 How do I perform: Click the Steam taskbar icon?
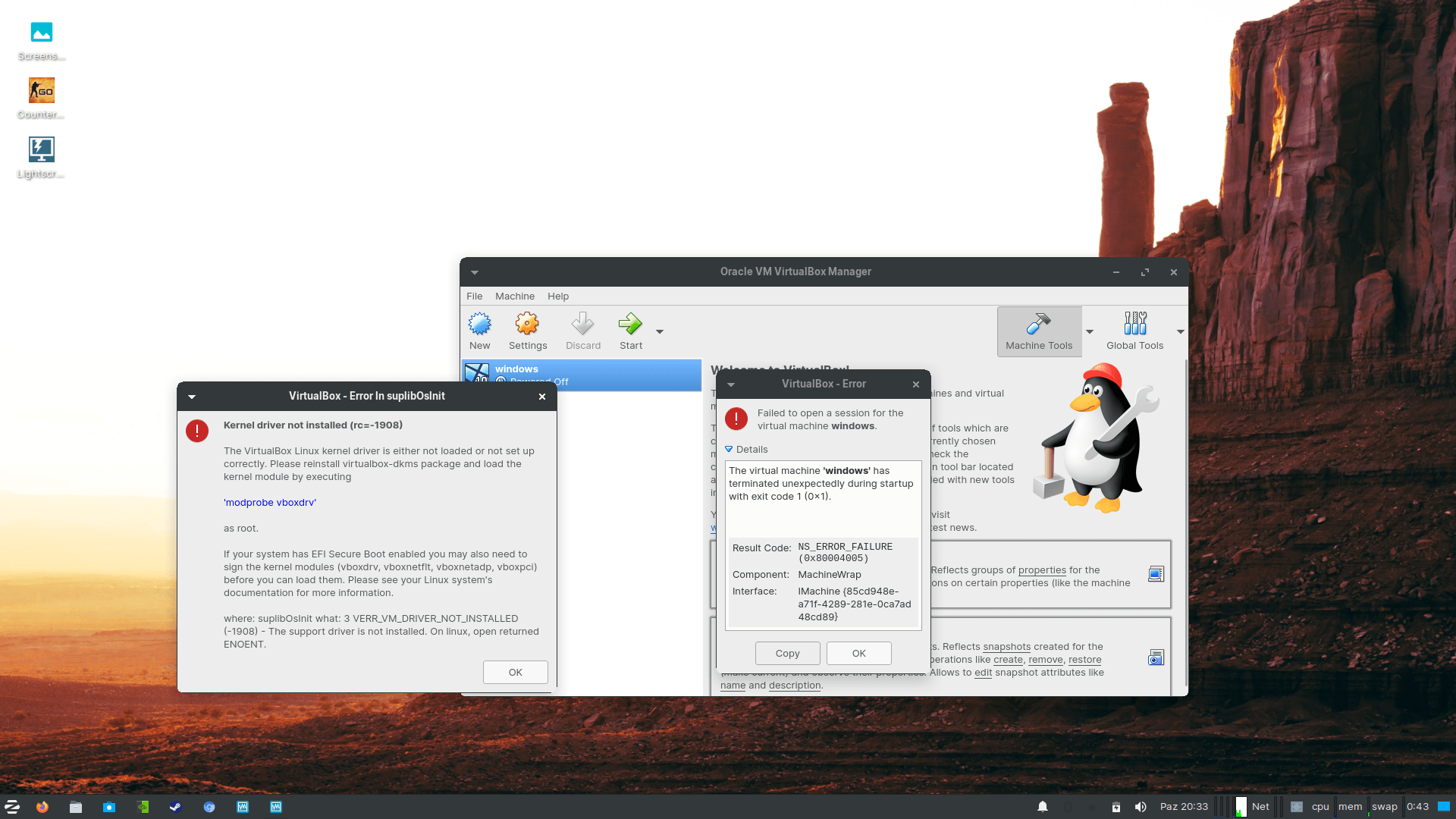coord(175,807)
